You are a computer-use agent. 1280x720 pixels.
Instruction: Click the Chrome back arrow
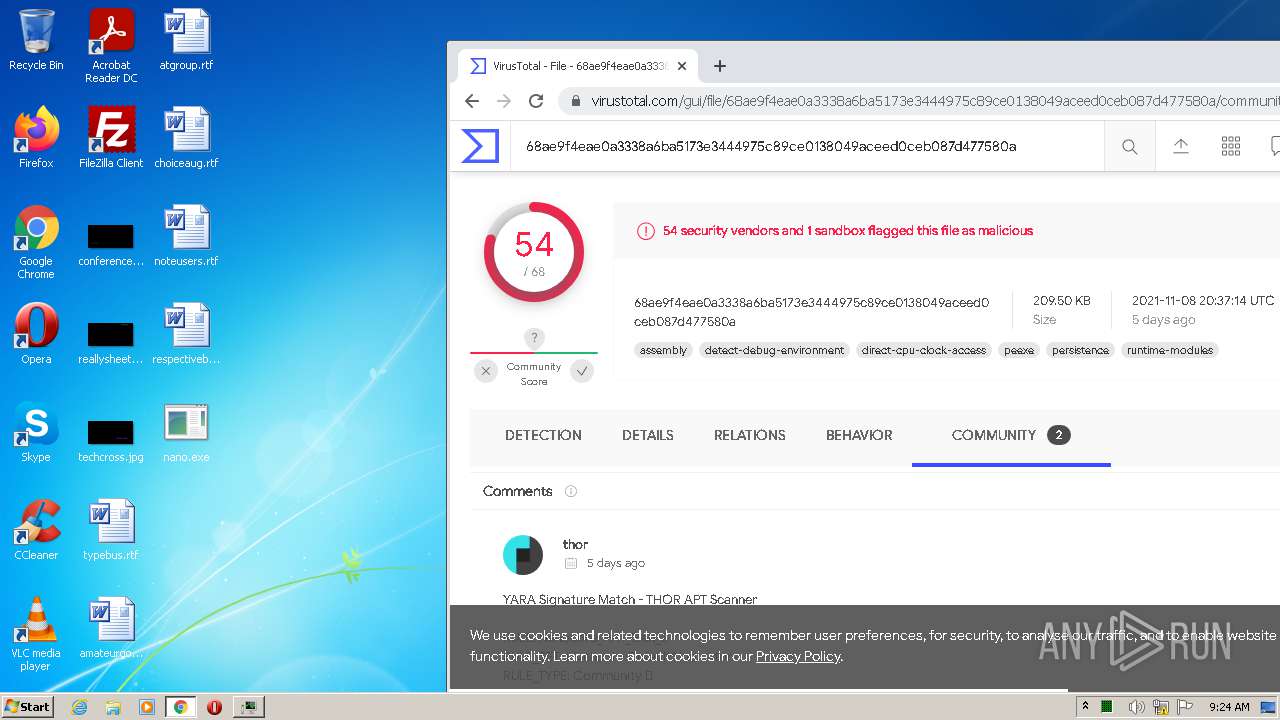(472, 101)
